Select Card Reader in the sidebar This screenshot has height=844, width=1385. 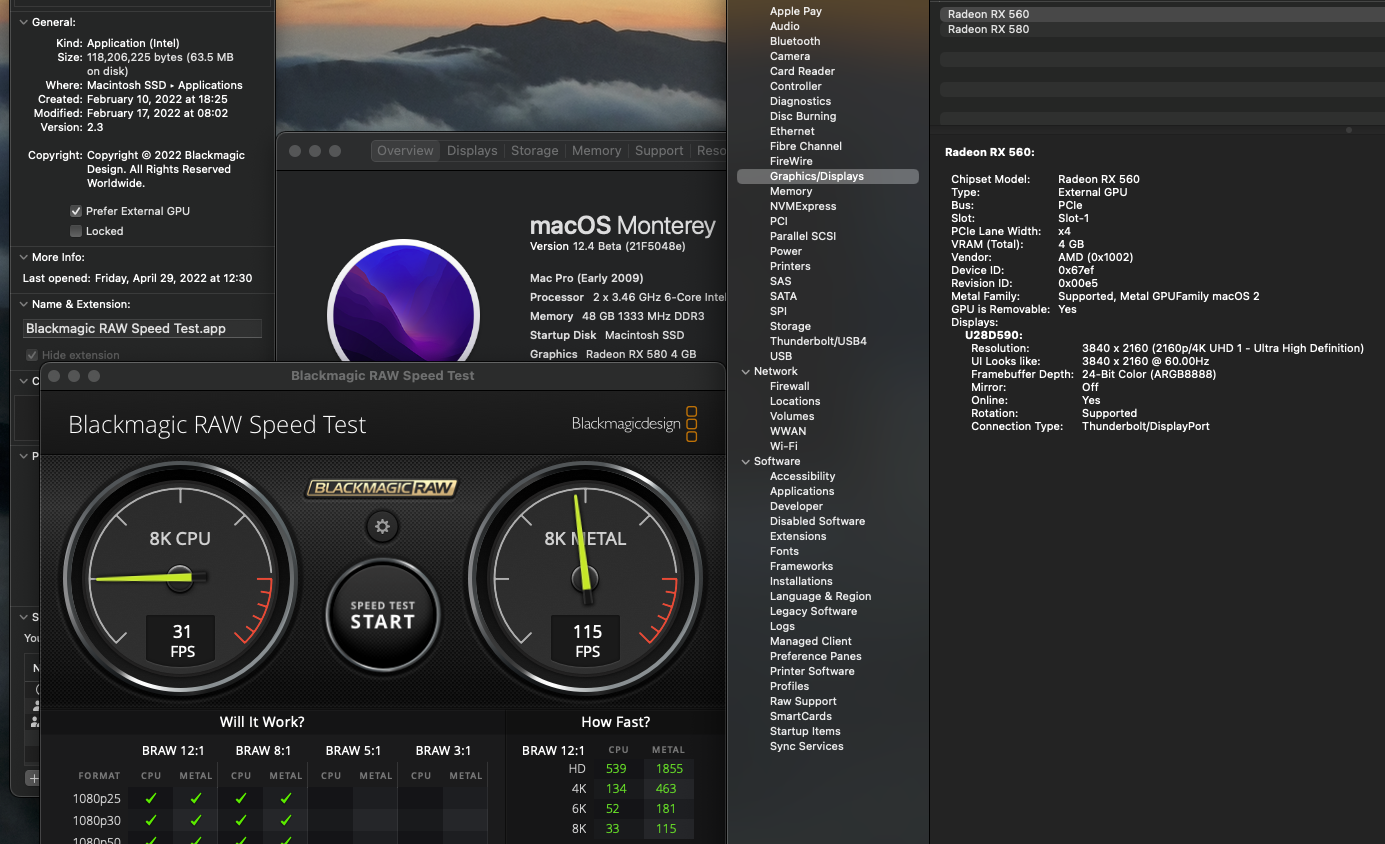click(x=802, y=71)
